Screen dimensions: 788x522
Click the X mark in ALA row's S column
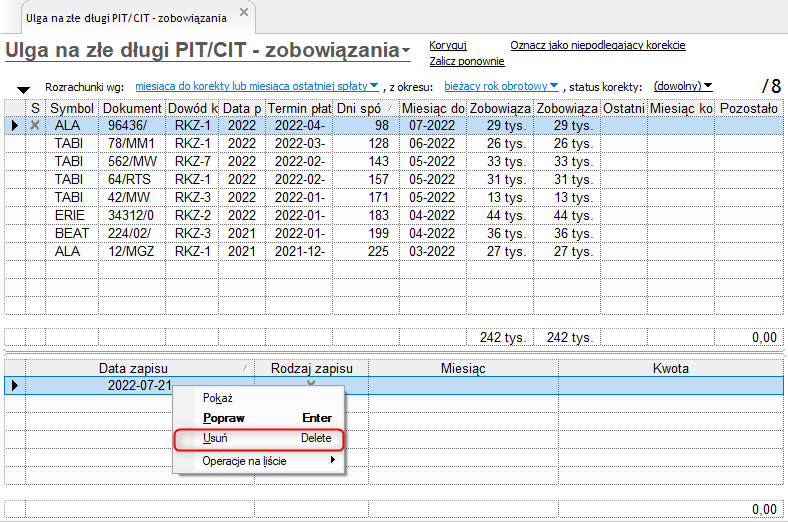pyautogui.click(x=35, y=125)
